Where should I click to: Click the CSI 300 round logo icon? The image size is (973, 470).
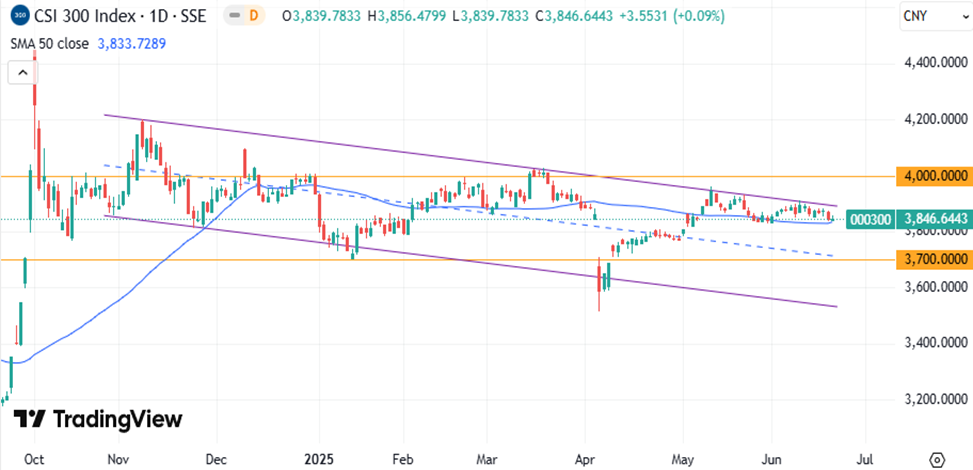click(19, 16)
